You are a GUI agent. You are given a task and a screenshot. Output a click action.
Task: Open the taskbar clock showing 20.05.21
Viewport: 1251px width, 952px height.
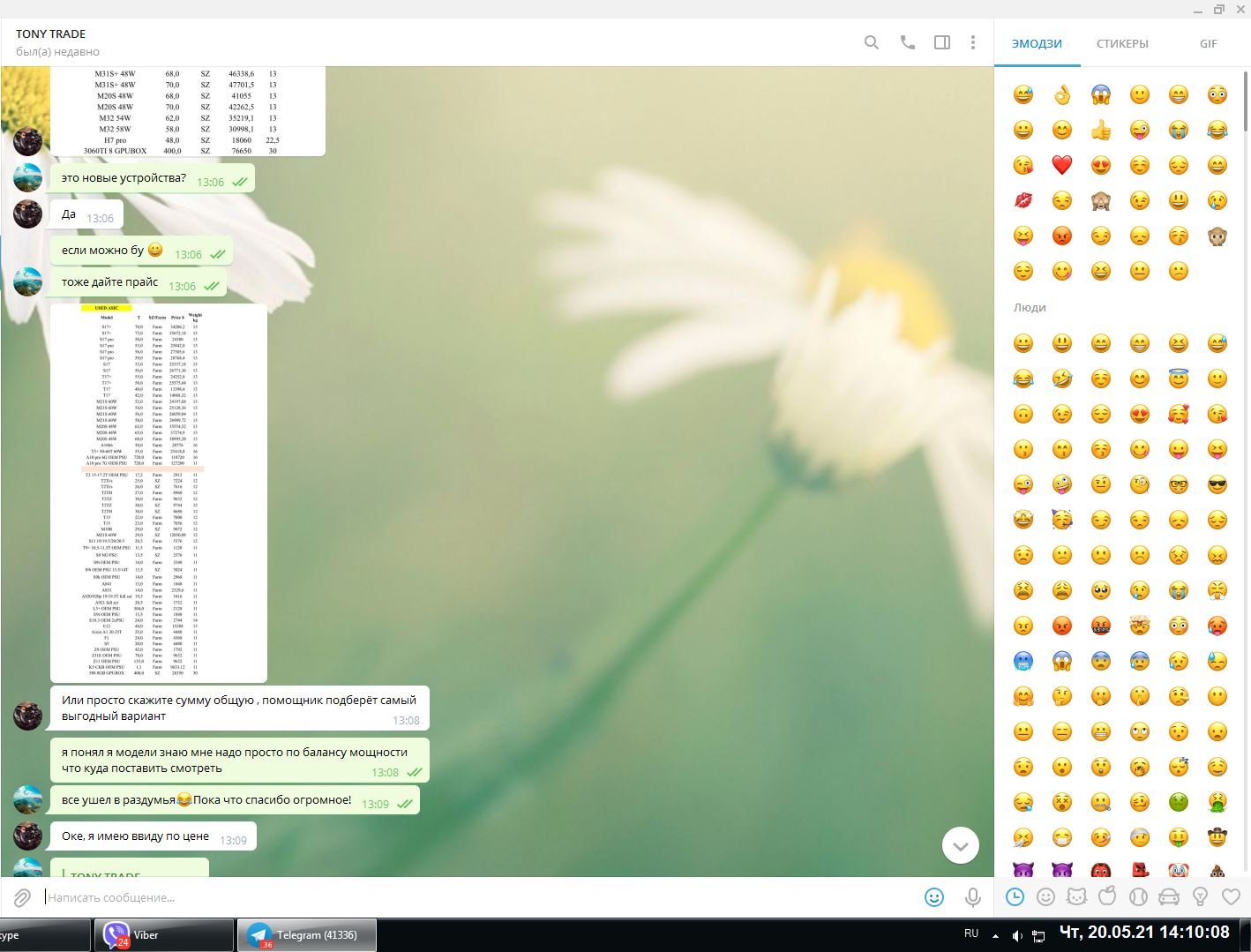coord(1144,933)
